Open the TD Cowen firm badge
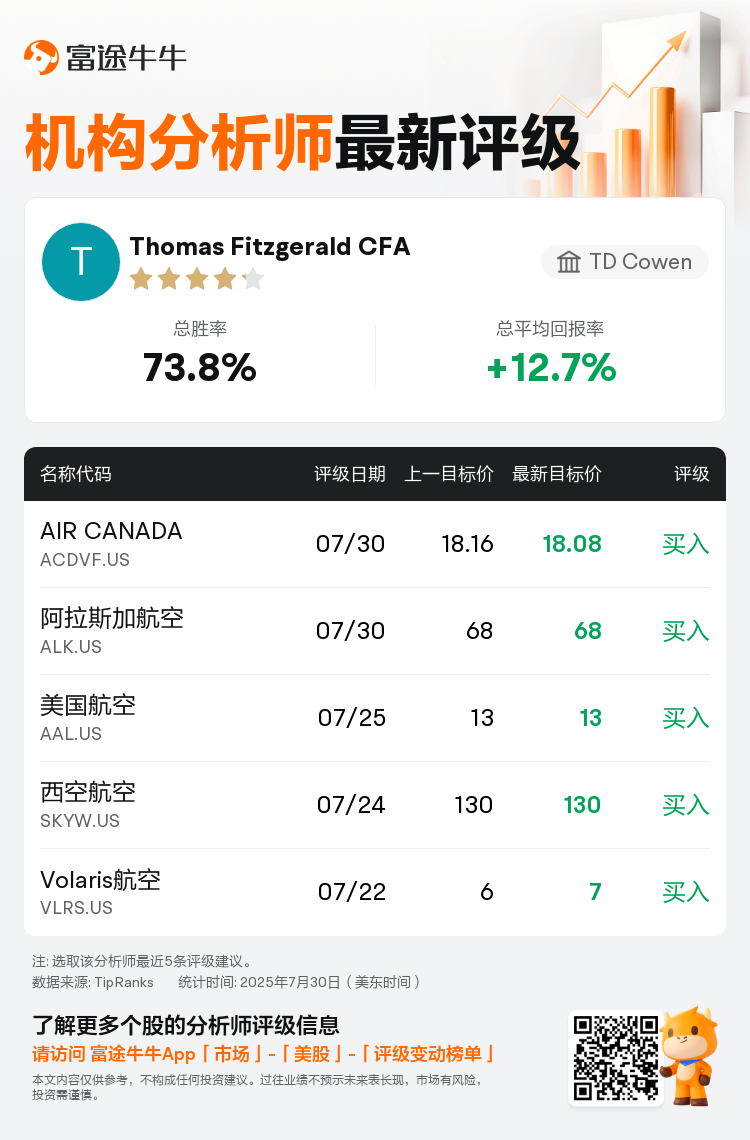750x1140 pixels. pyautogui.click(x=625, y=262)
